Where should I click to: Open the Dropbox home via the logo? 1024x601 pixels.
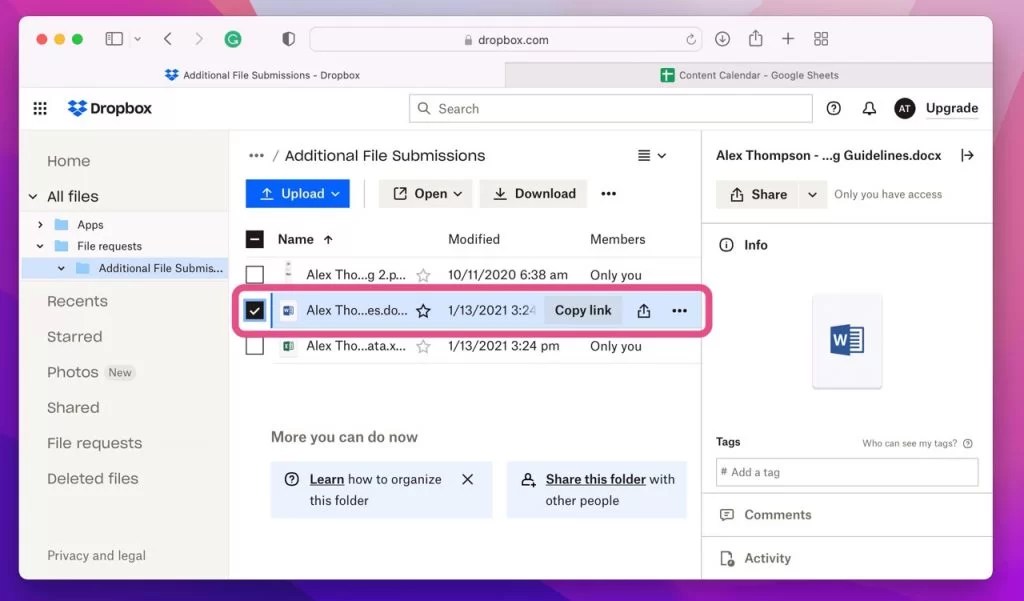pyautogui.click(x=108, y=108)
